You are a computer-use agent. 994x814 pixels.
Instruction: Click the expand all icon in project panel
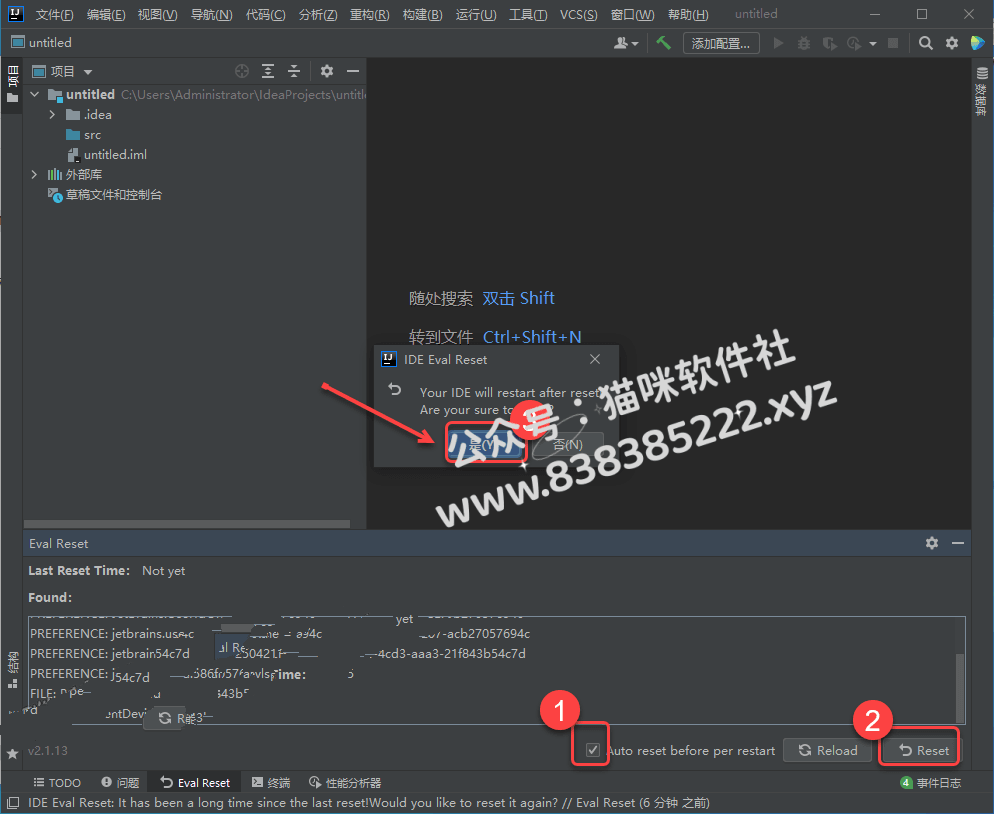pyautogui.click(x=268, y=71)
